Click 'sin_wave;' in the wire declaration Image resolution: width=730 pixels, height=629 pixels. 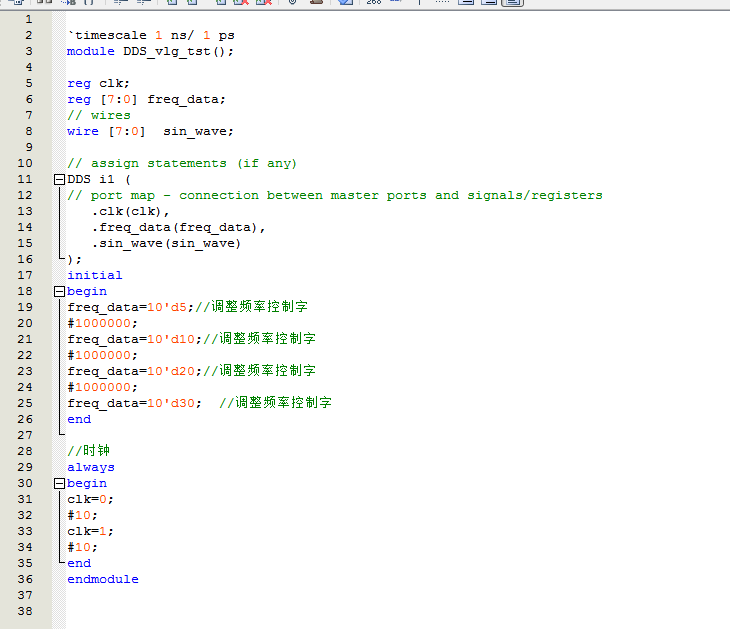tap(198, 132)
